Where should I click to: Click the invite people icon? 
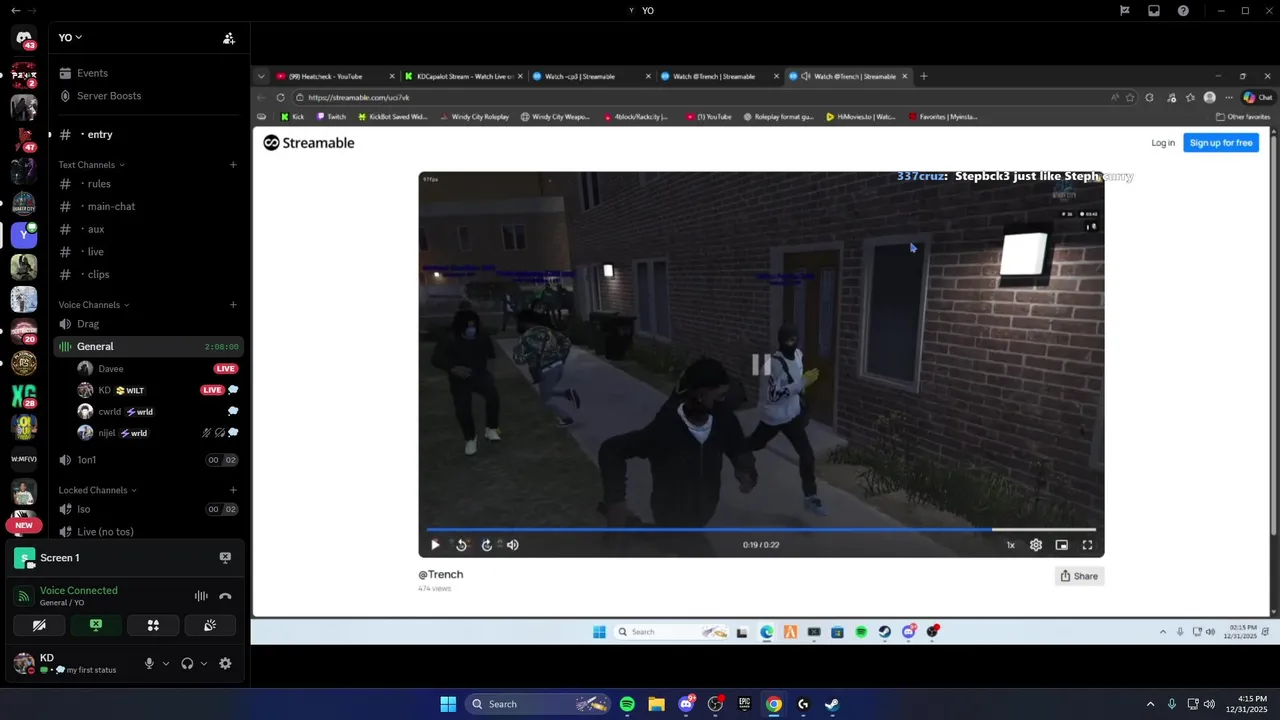(x=229, y=38)
